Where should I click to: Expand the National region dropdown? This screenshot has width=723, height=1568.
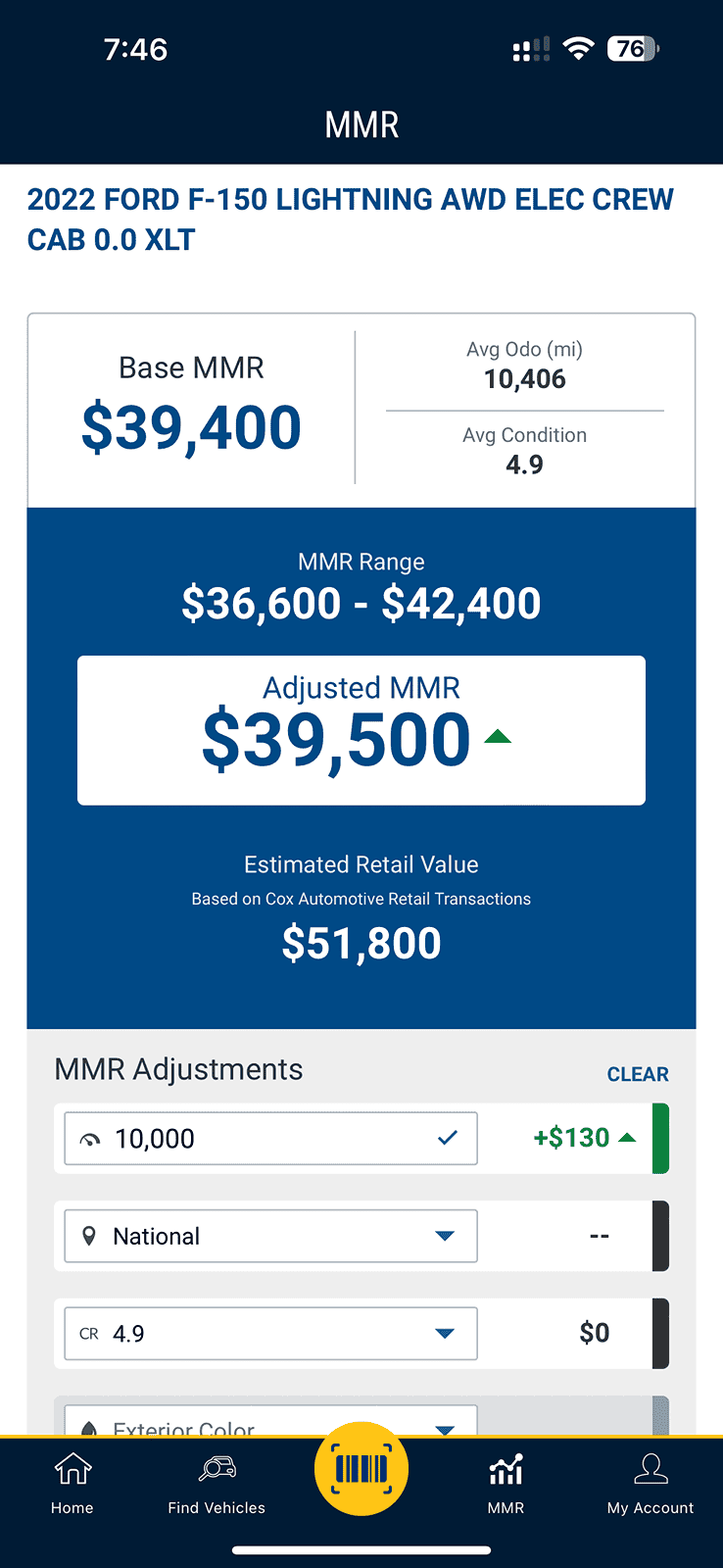tap(444, 1236)
